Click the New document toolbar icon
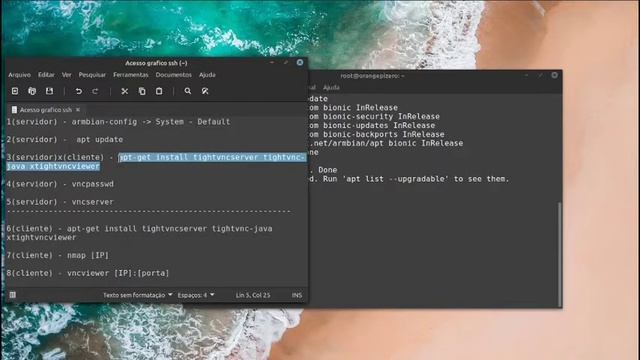The image size is (640, 360). coord(15,91)
